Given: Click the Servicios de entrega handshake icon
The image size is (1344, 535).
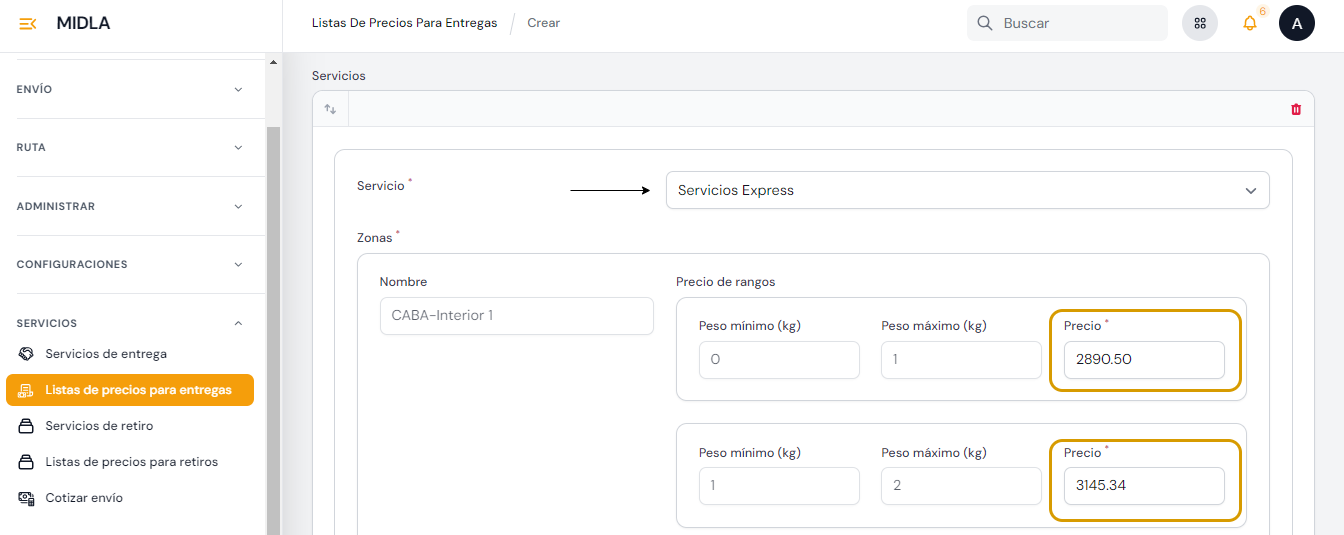Looking at the screenshot, I should pyautogui.click(x=26, y=354).
